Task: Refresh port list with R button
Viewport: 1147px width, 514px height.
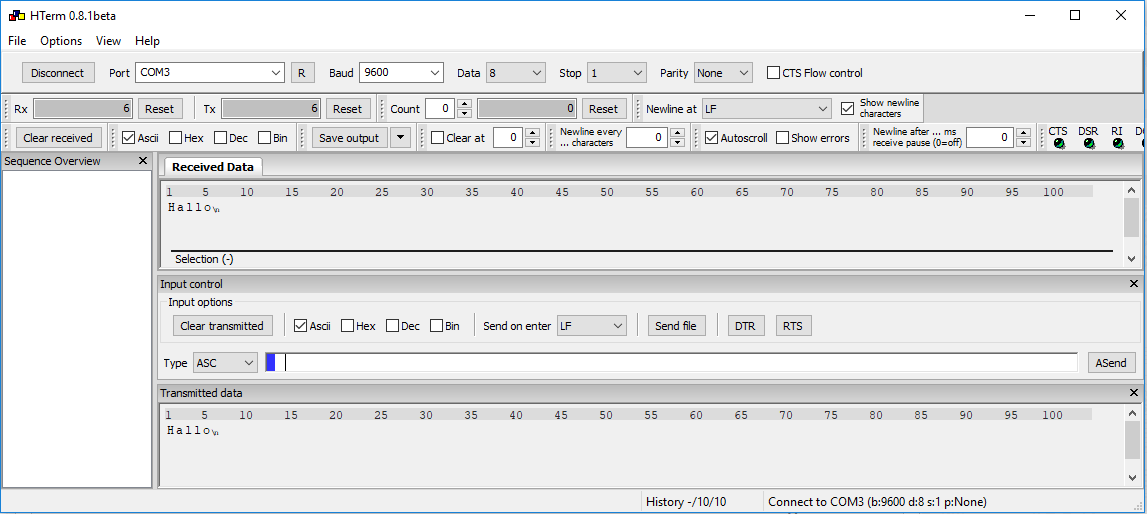Action: [x=302, y=73]
